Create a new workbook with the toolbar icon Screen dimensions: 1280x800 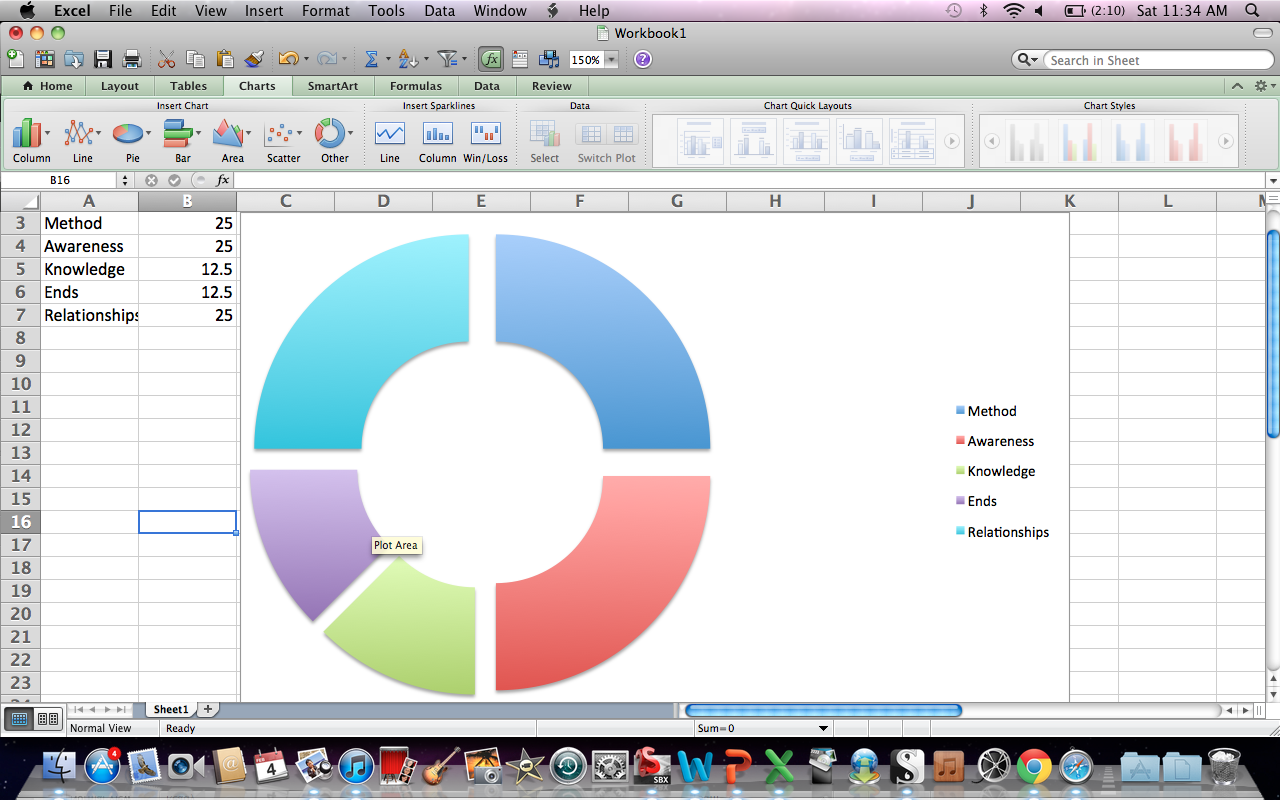click(15, 59)
